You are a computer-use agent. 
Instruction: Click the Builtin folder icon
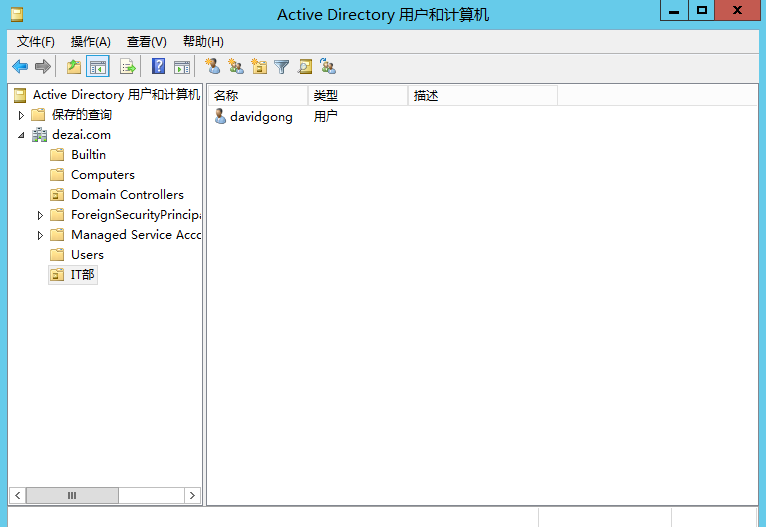pos(57,155)
